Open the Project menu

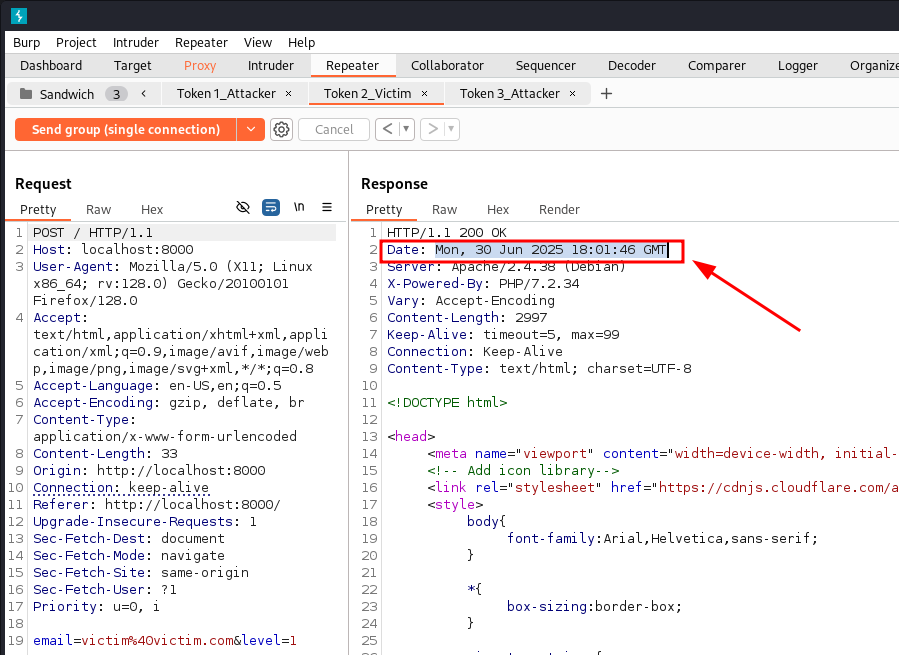pos(76,42)
